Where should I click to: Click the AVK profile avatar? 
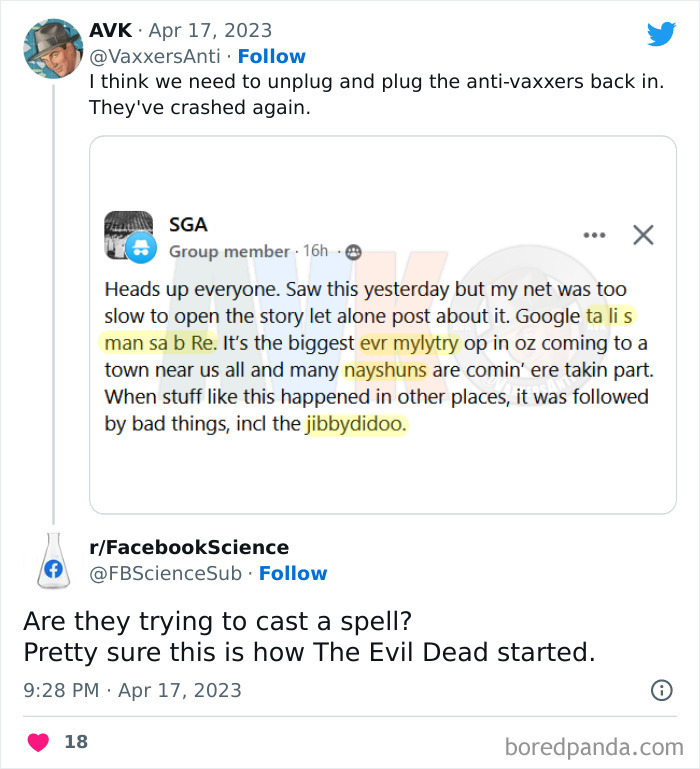pyautogui.click(x=52, y=48)
